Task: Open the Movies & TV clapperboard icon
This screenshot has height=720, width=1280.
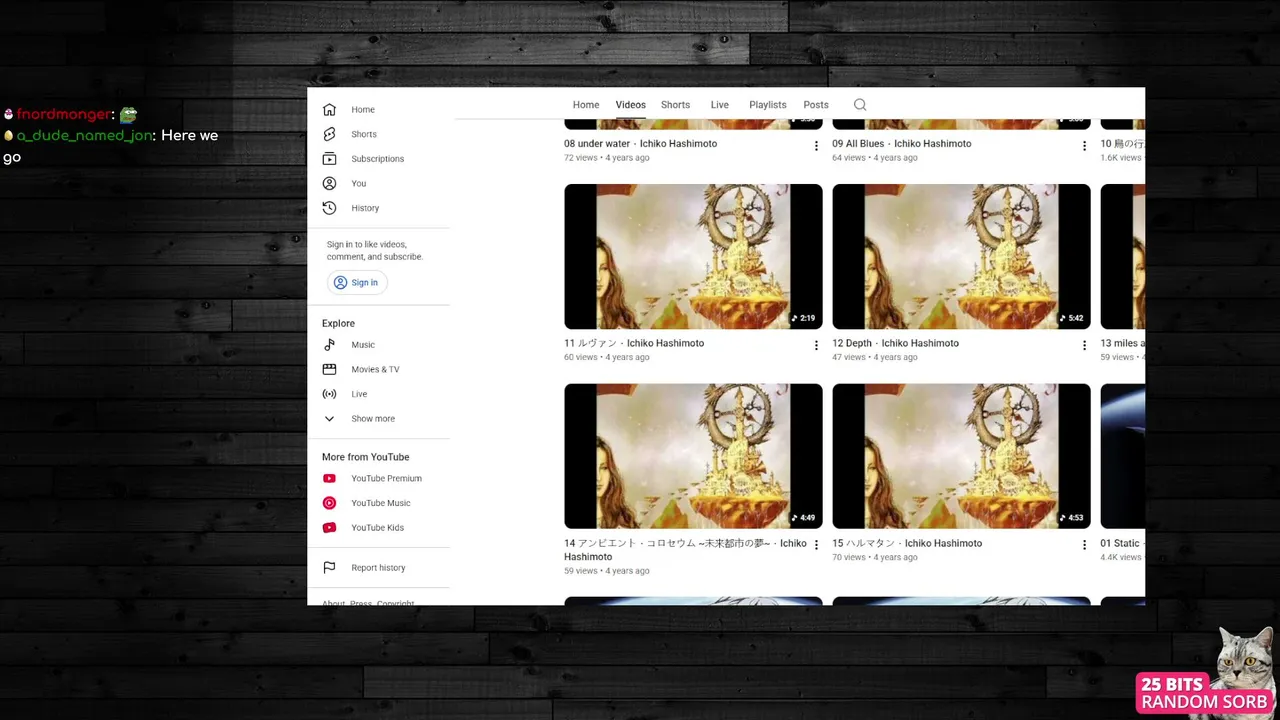Action: (x=329, y=369)
